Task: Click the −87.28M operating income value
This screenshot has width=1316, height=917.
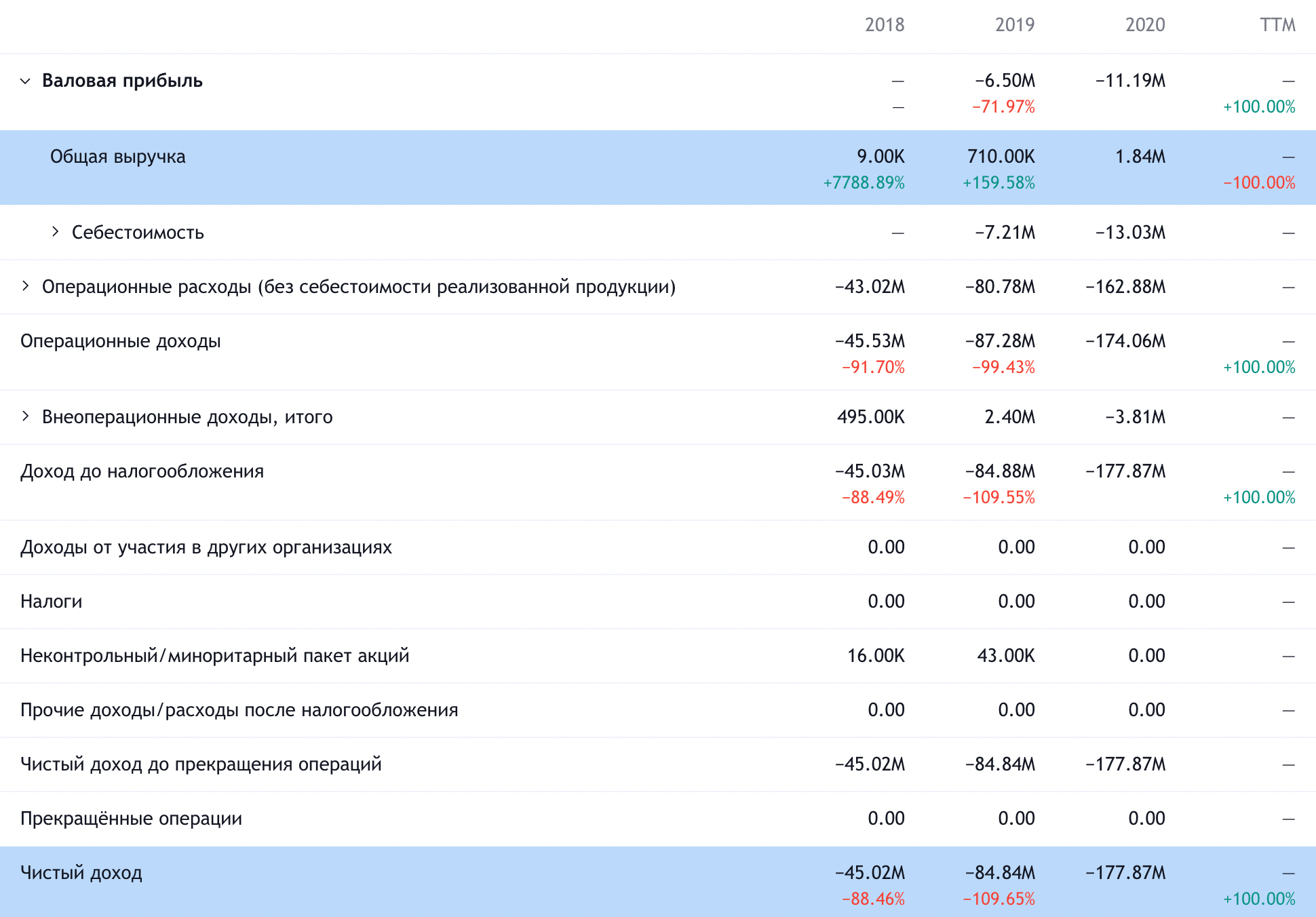Action: point(1001,341)
